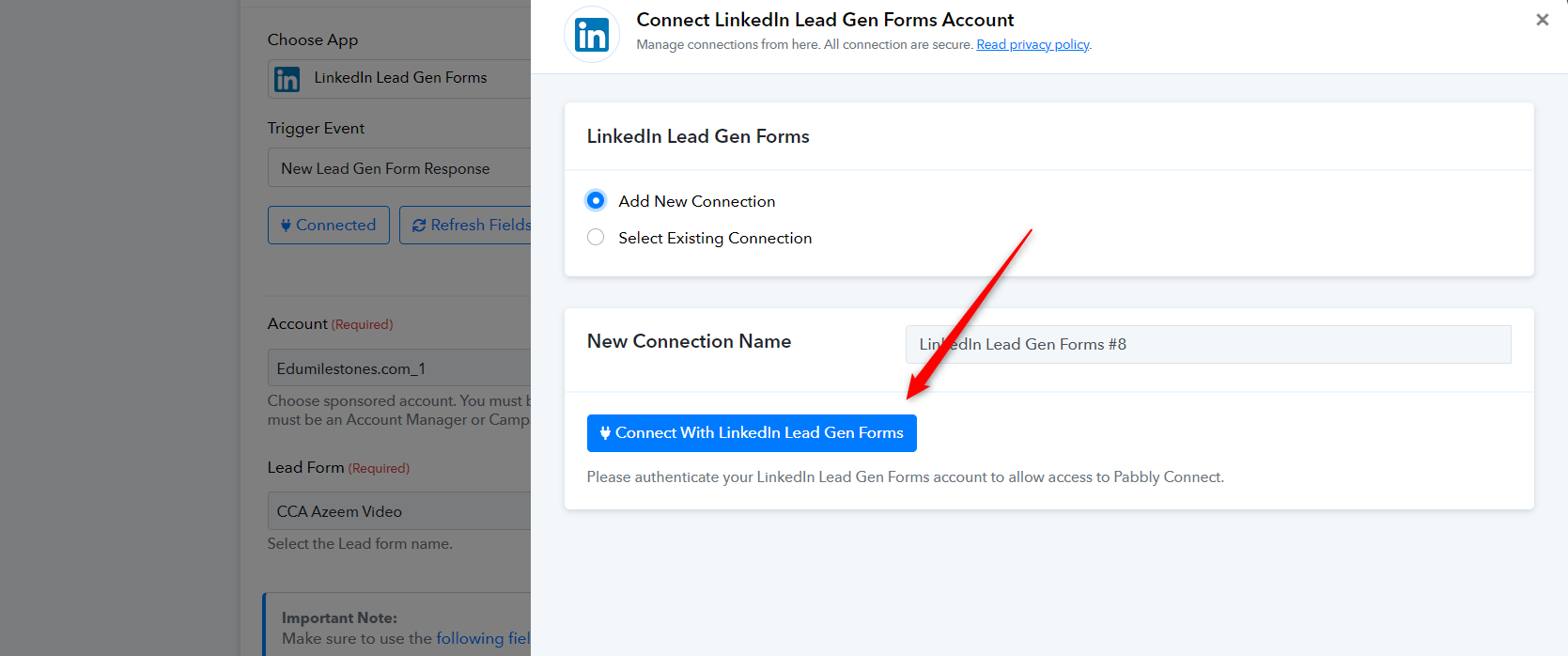The image size is (1568, 656).
Task: Click Refresh Fields button in background panel
Action: click(x=466, y=225)
